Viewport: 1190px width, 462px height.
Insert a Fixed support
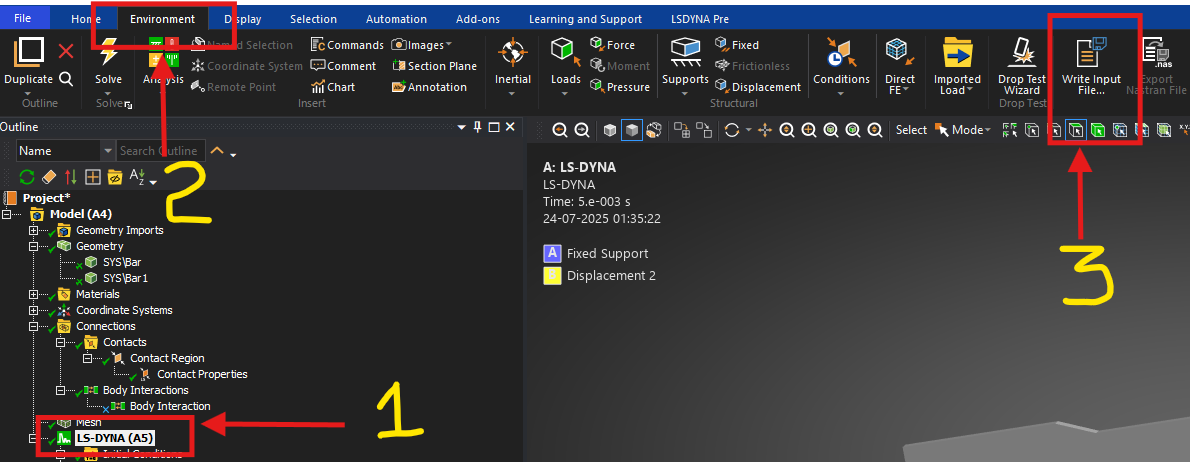click(737, 45)
